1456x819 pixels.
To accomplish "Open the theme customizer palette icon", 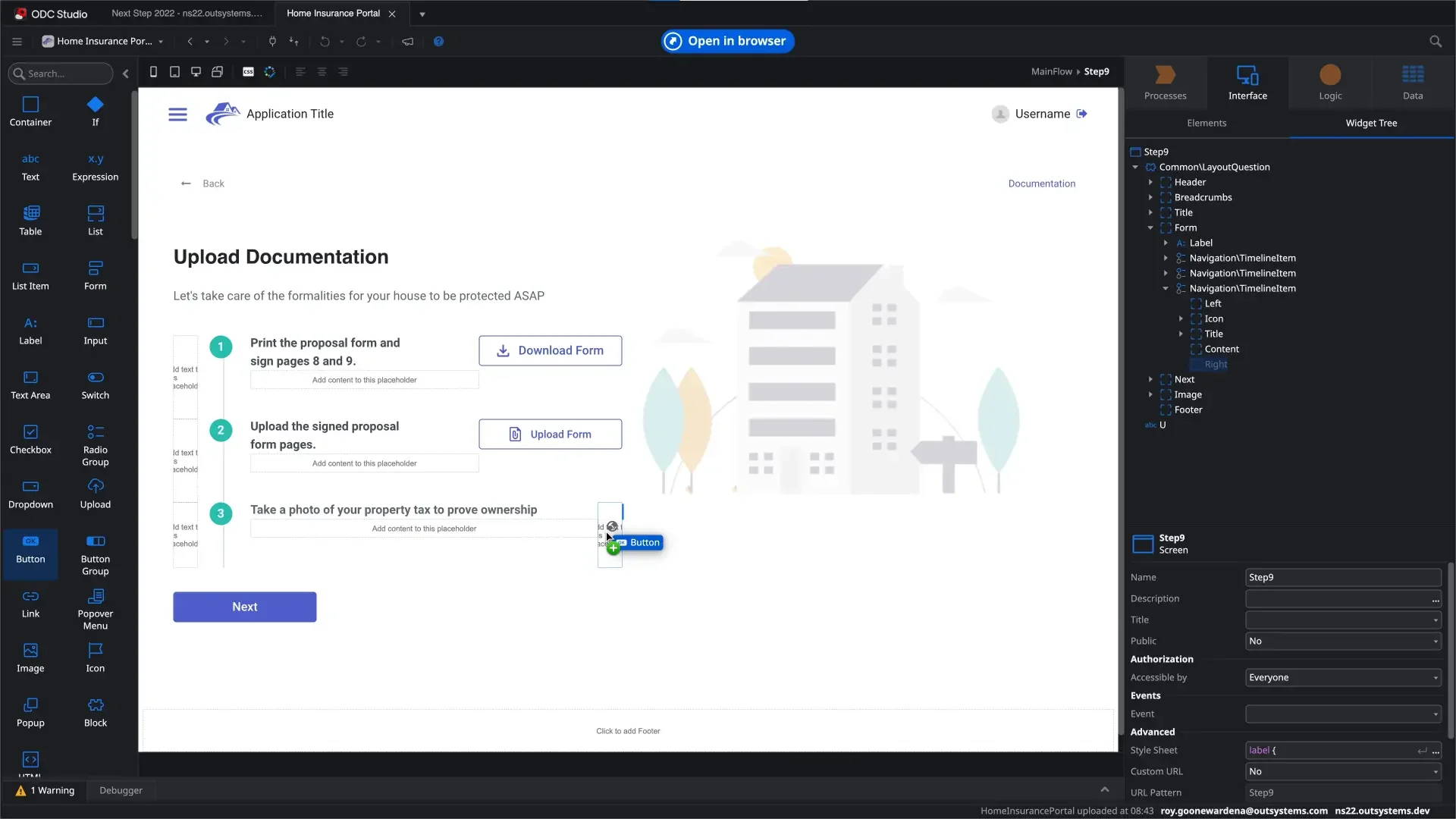I will pos(269,72).
